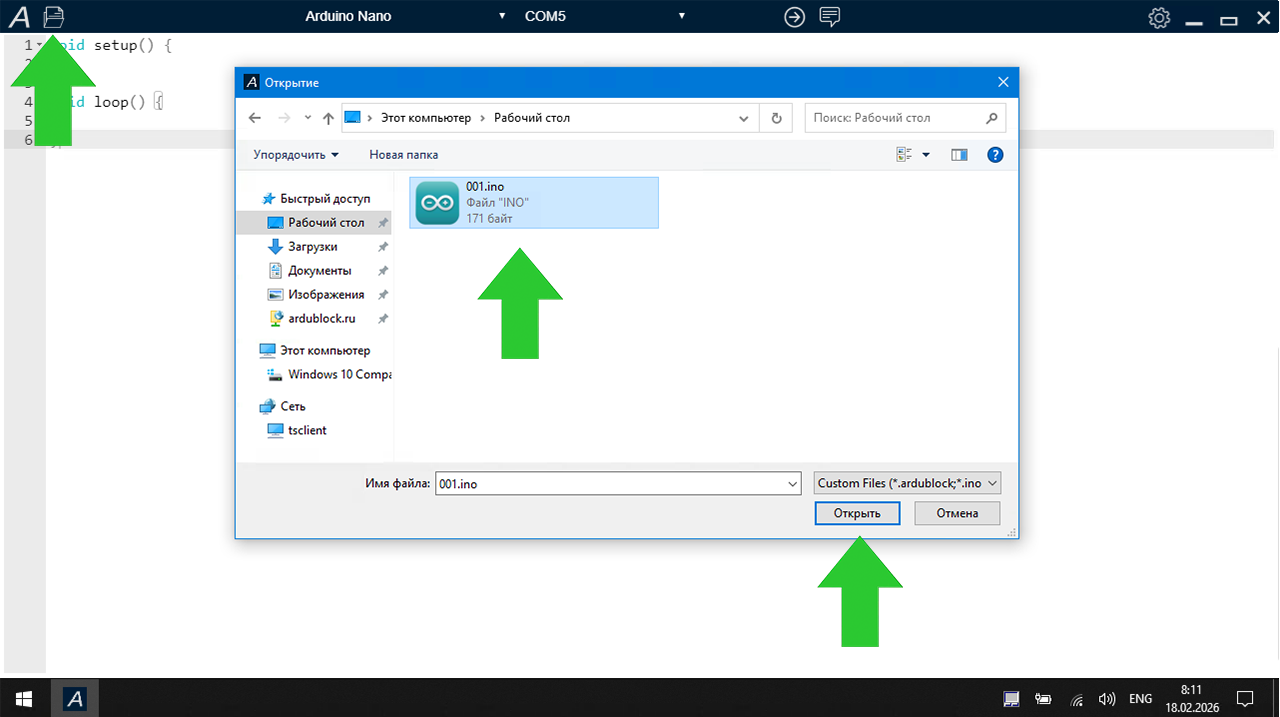Expand the Arduino Nano board dropdown
Image resolution: width=1280 pixels, height=717 pixels.
(502, 16)
